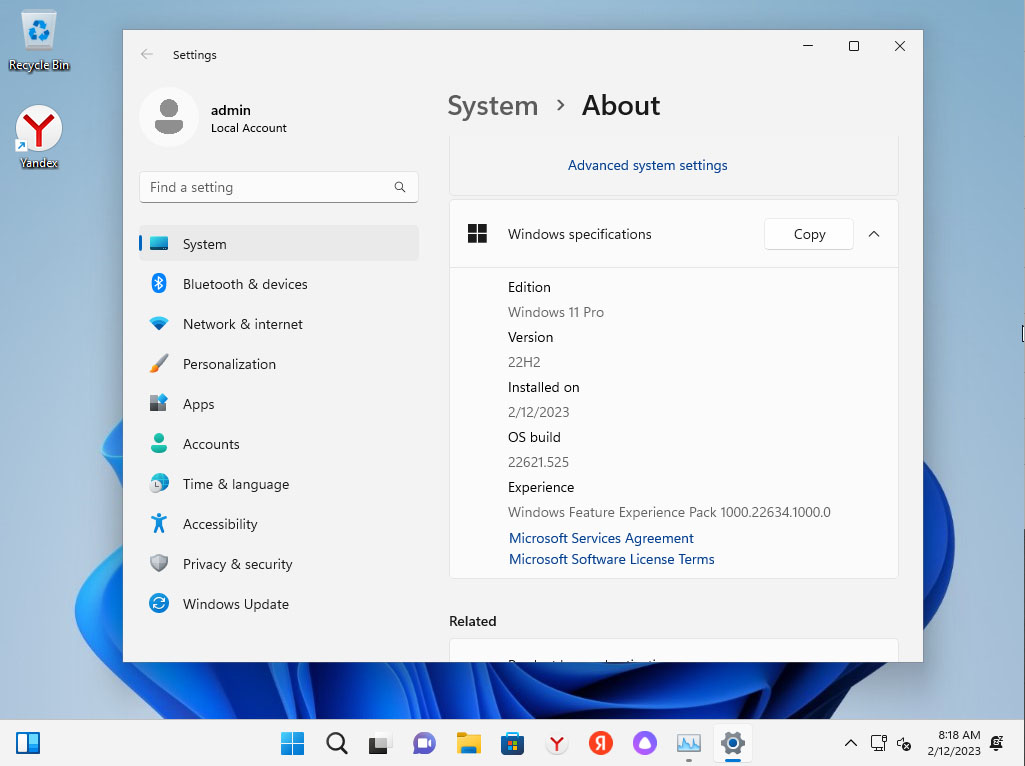Open Network & internet section
The image size is (1025, 766).
pos(242,324)
